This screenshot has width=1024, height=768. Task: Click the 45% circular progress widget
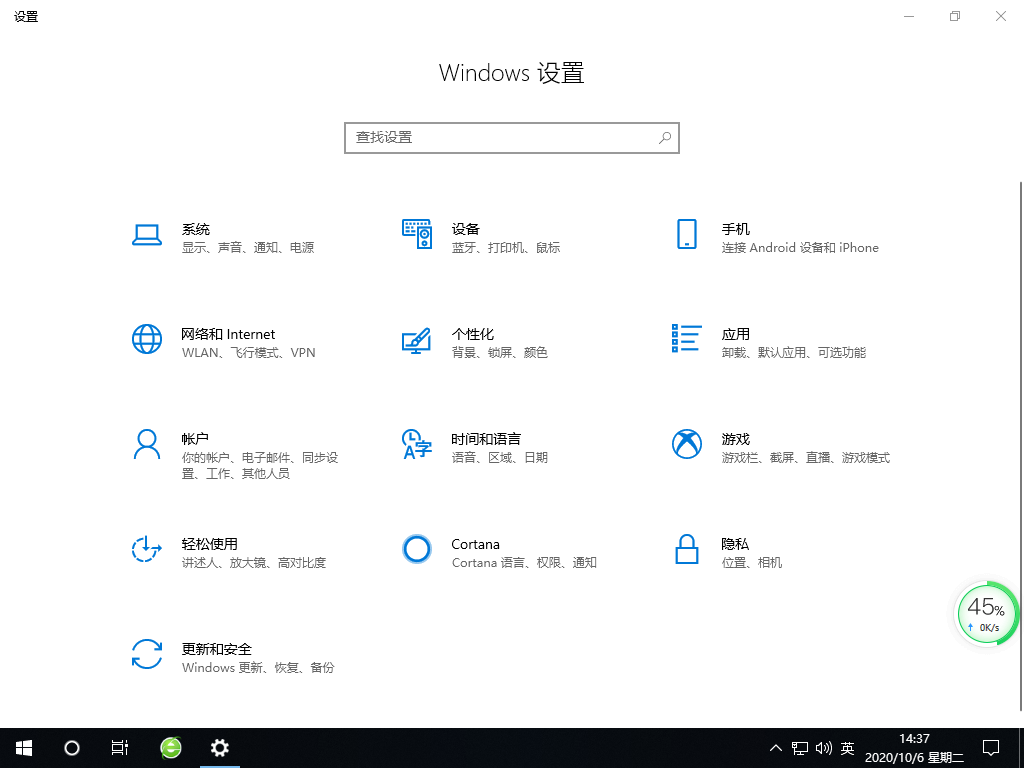(986, 613)
